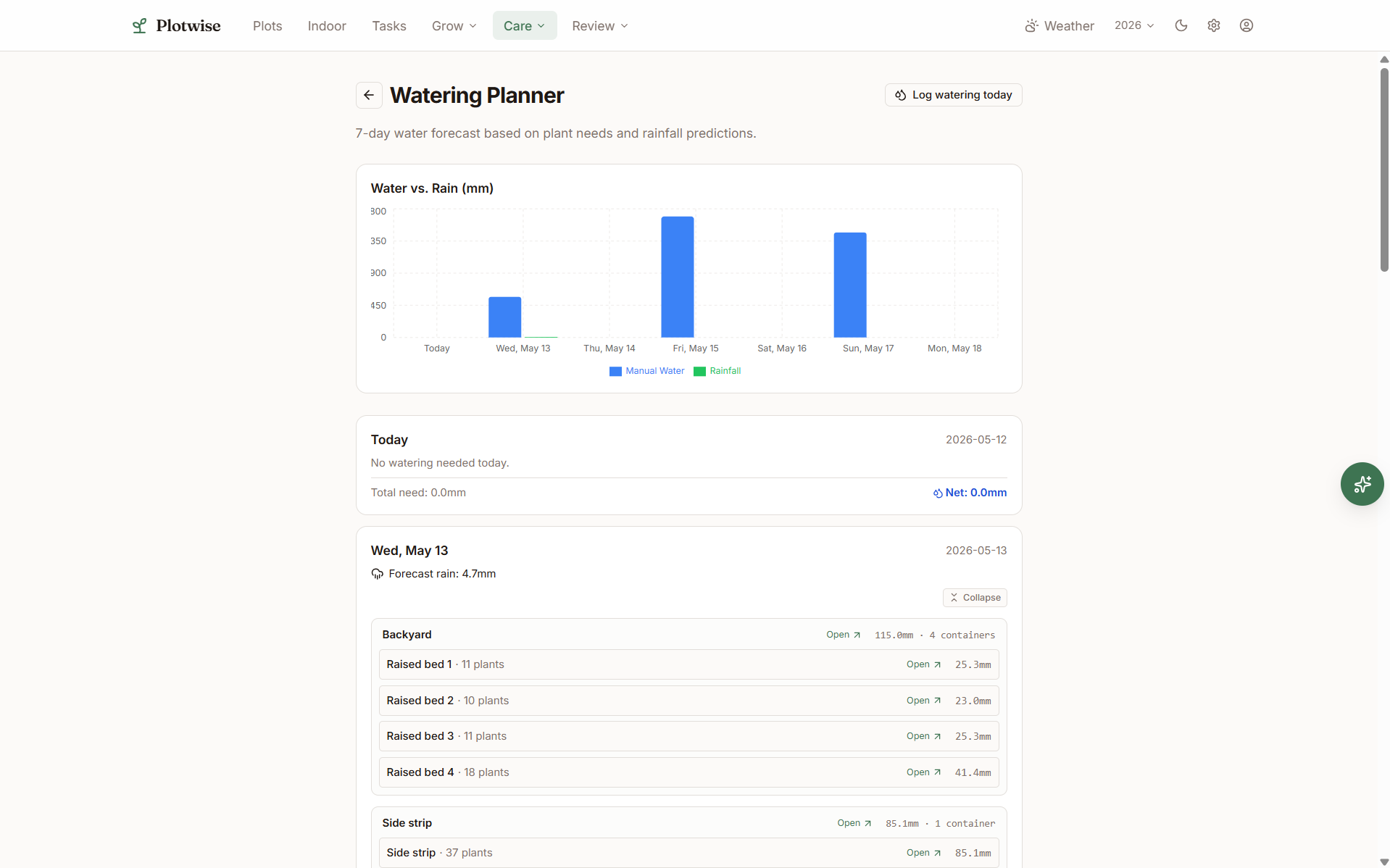Open the Weather page link
Viewport: 1390px width, 868px height.
coord(1060,26)
